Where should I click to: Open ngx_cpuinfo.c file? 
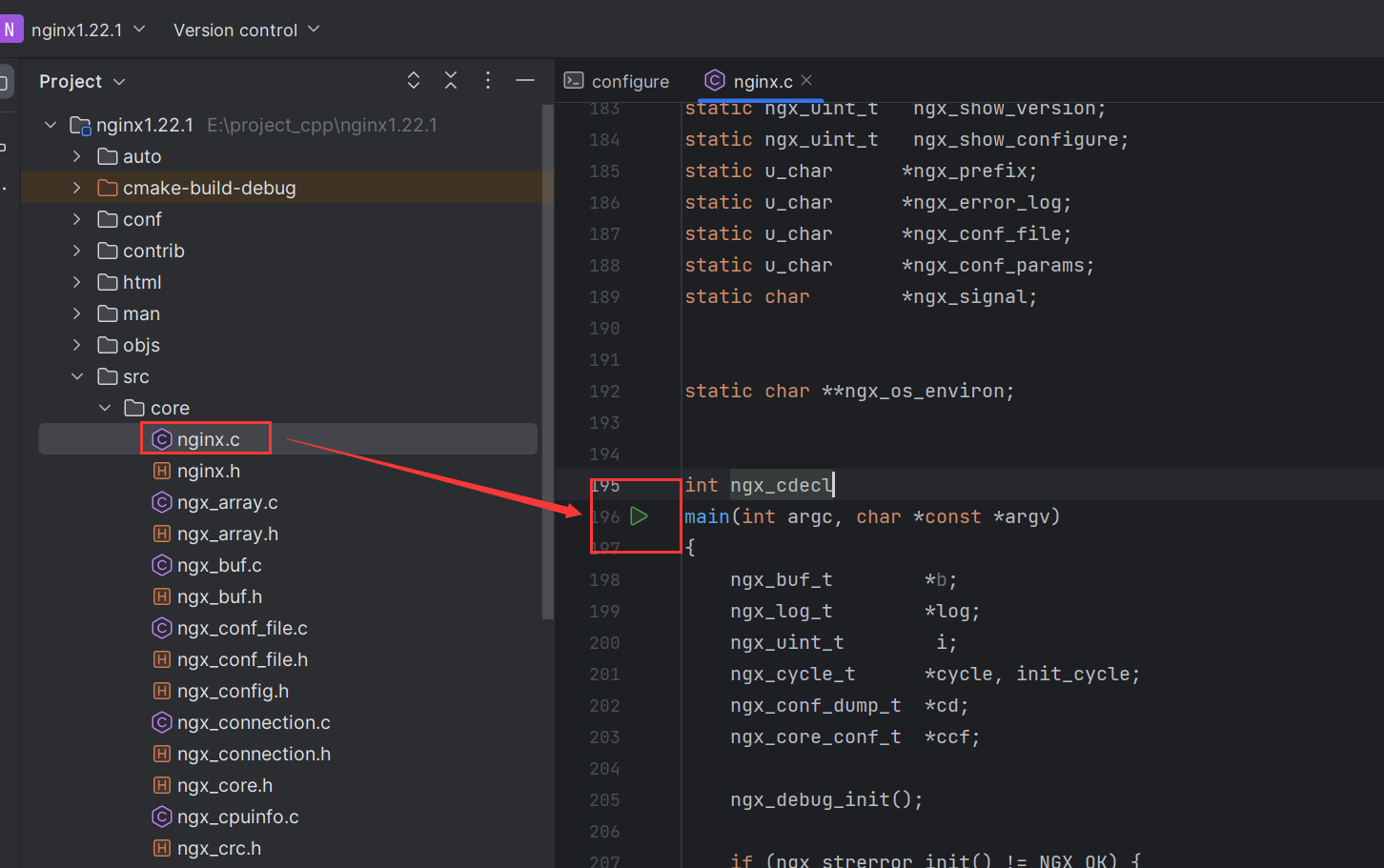pos(238,817)
